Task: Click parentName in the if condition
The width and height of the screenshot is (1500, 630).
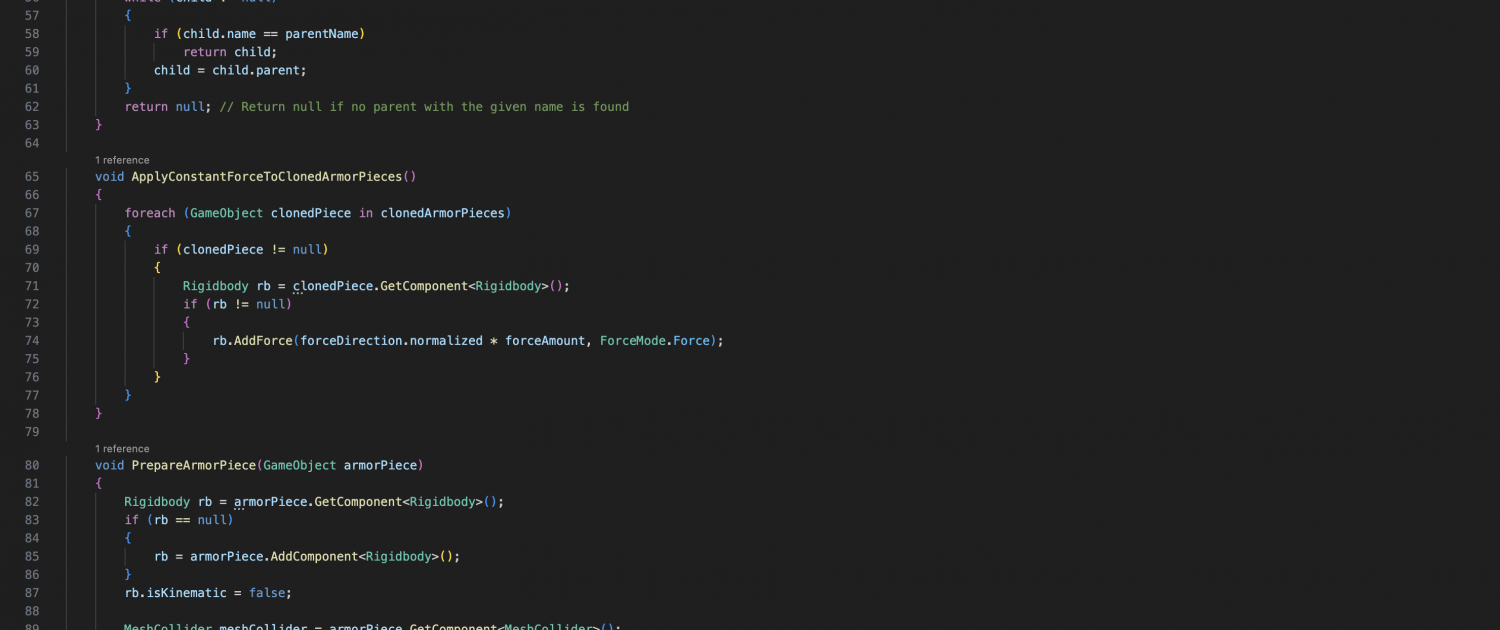Action: point(321,34)
